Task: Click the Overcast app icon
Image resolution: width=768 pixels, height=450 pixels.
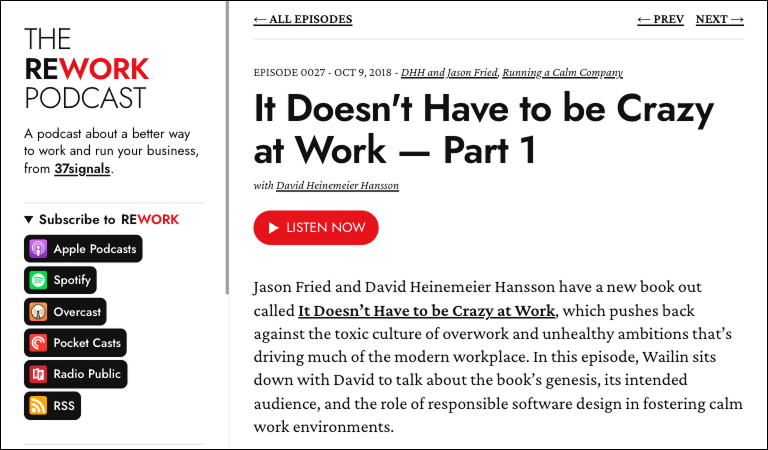Action: (38, 311)
